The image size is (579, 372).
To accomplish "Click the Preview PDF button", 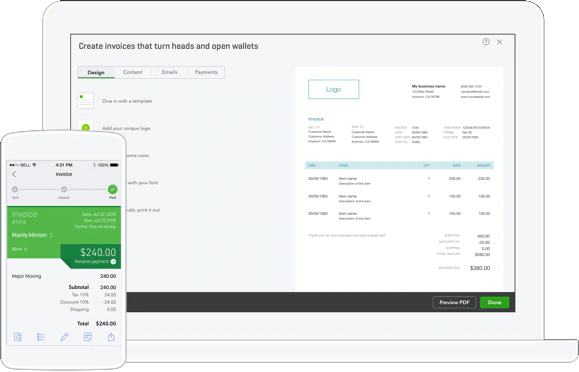I will pyautogui.click(x=455, y=302).
